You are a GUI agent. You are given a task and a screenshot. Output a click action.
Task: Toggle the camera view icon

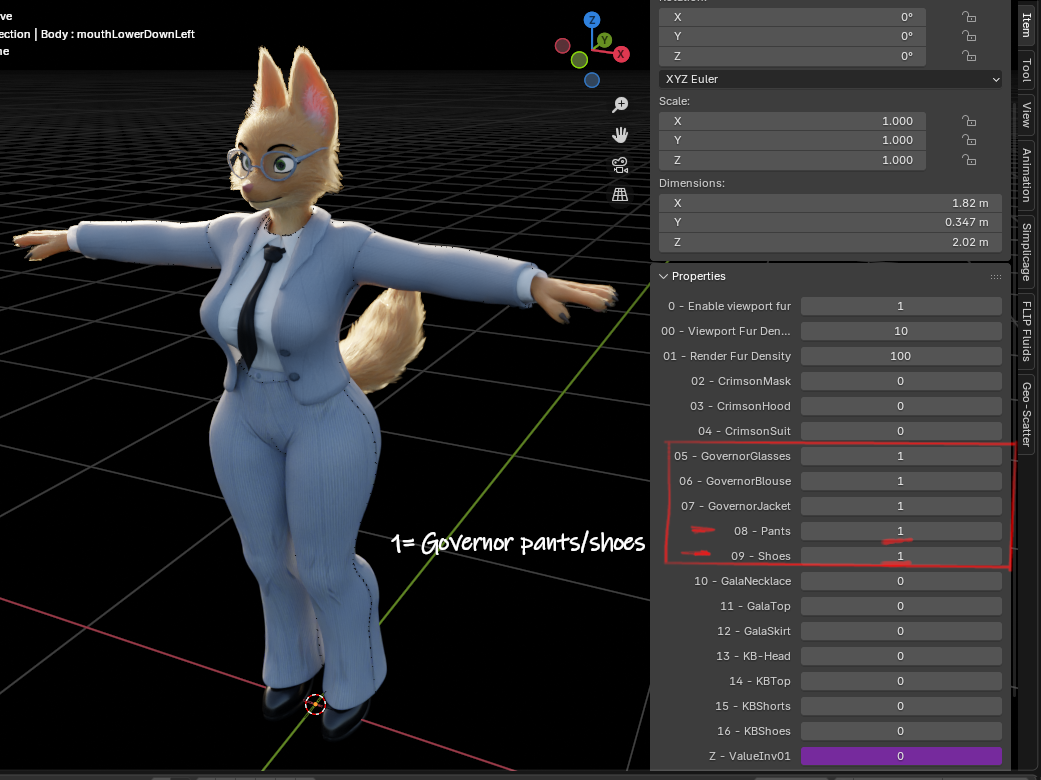pos(620,165)
